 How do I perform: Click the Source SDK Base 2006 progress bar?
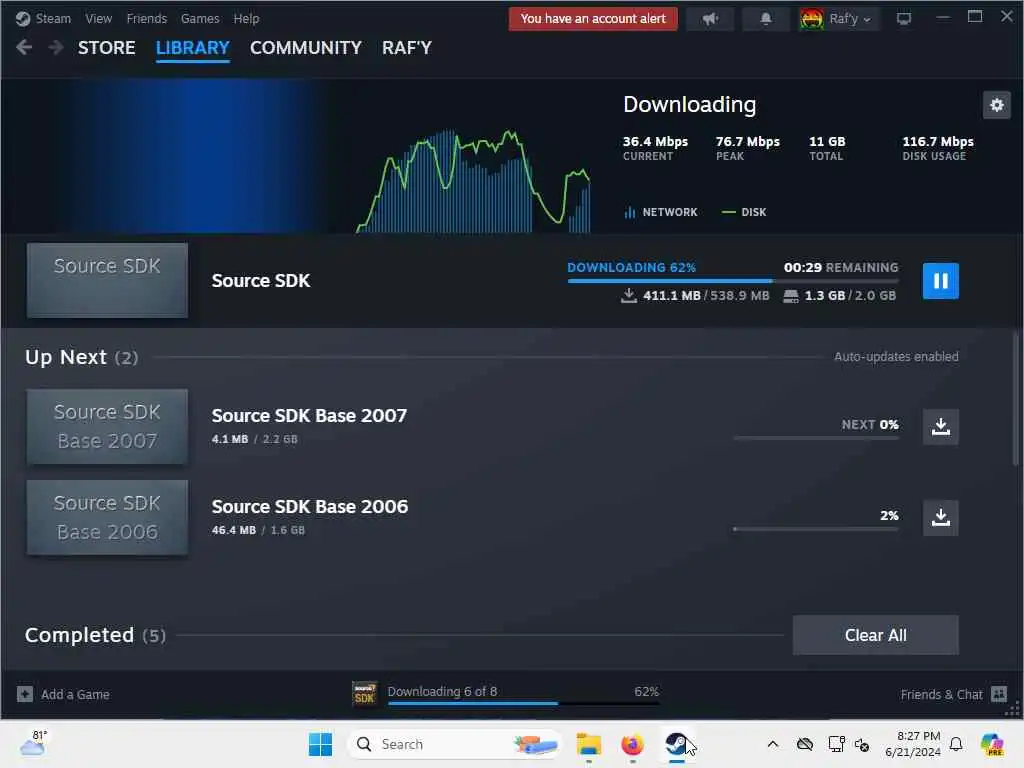[x=816, y=529]
